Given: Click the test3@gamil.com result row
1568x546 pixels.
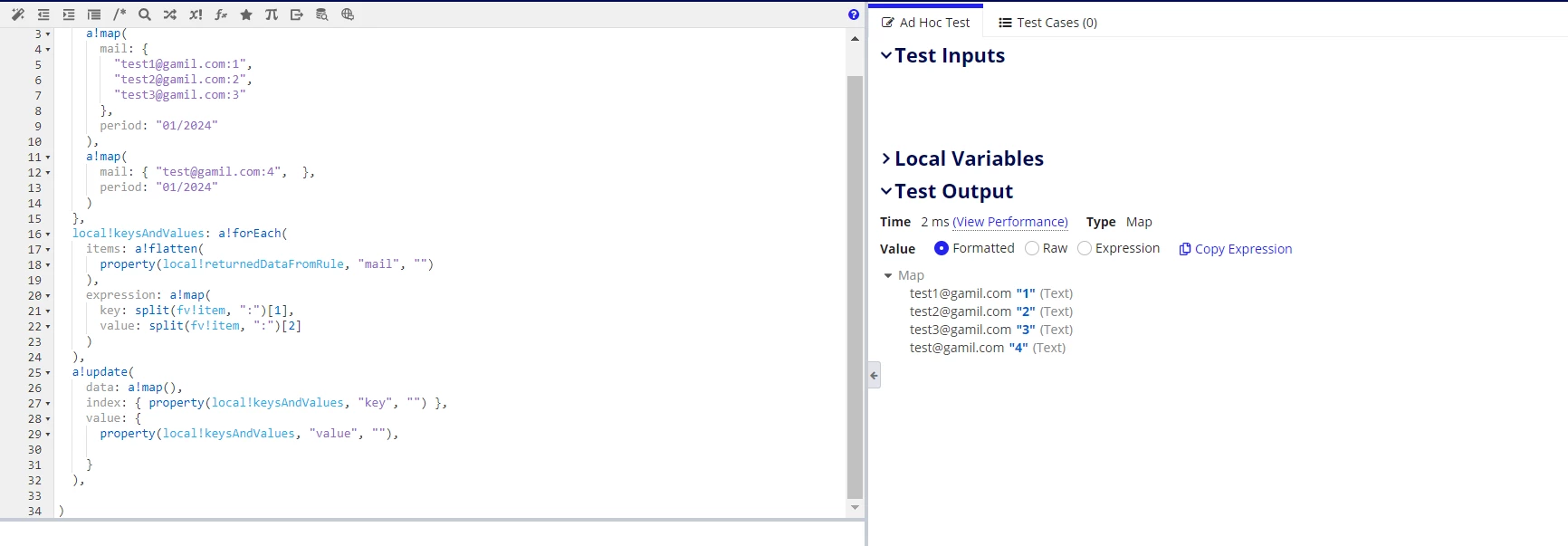Looking at the screenshot, I should pos(991,330).
